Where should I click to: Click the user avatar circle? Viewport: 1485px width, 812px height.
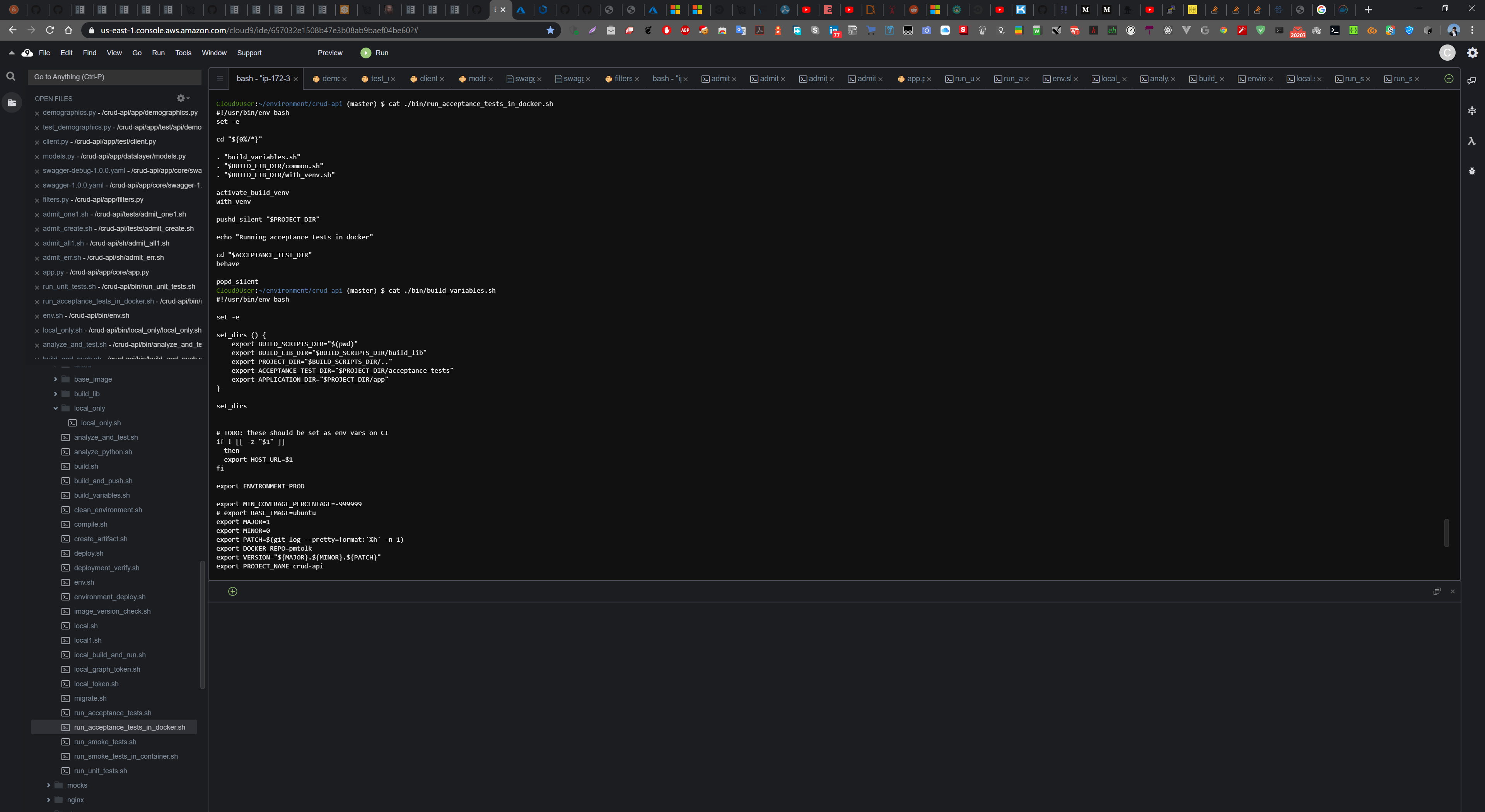(1447, 53)
